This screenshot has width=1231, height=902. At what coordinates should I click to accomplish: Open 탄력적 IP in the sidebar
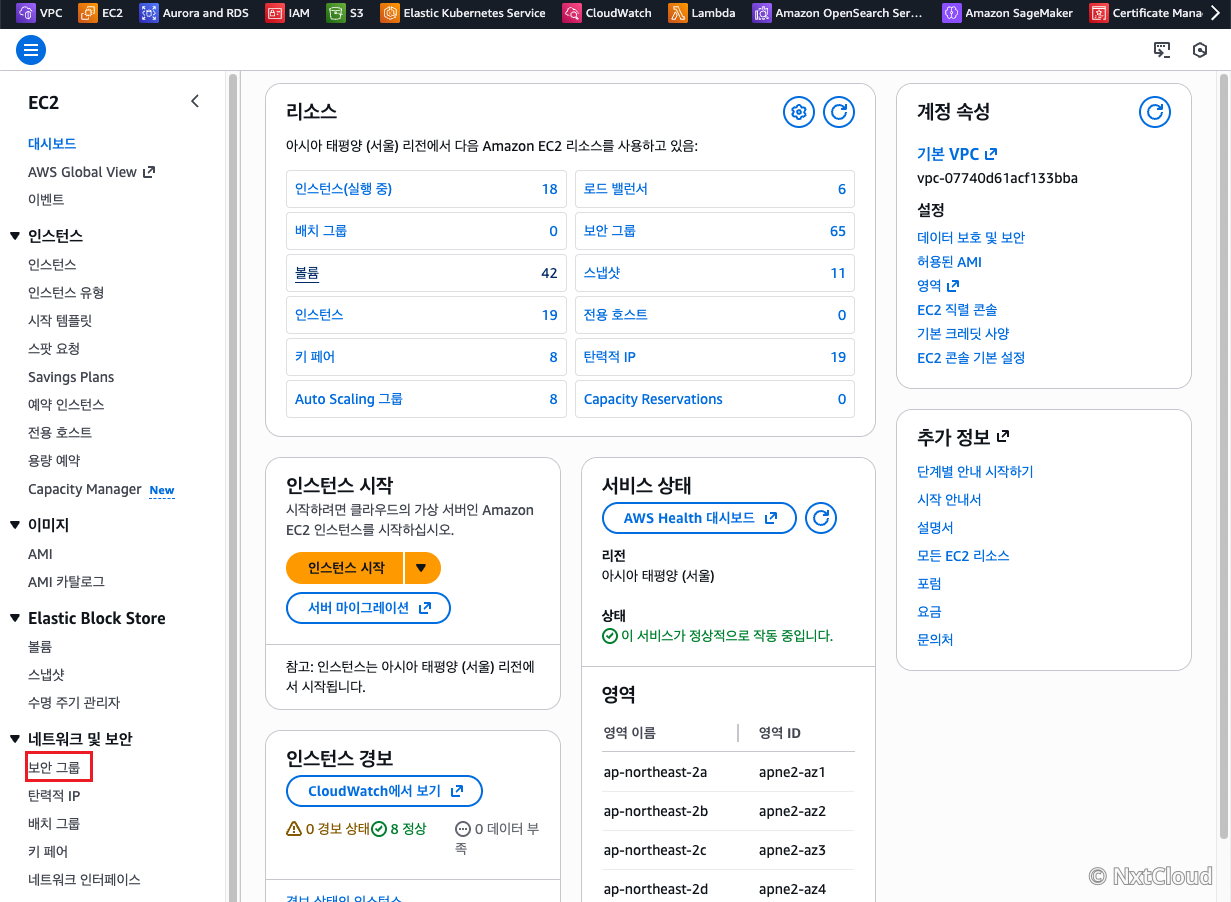[54, 796]
